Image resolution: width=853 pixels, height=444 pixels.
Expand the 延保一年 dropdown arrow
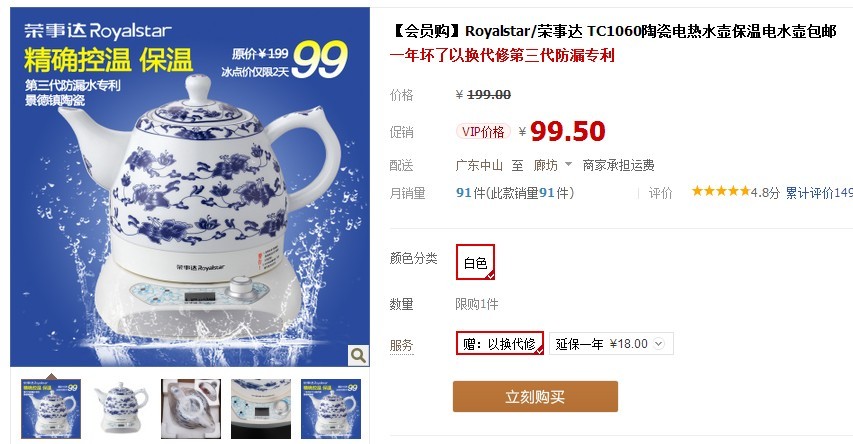pos(659,344)
